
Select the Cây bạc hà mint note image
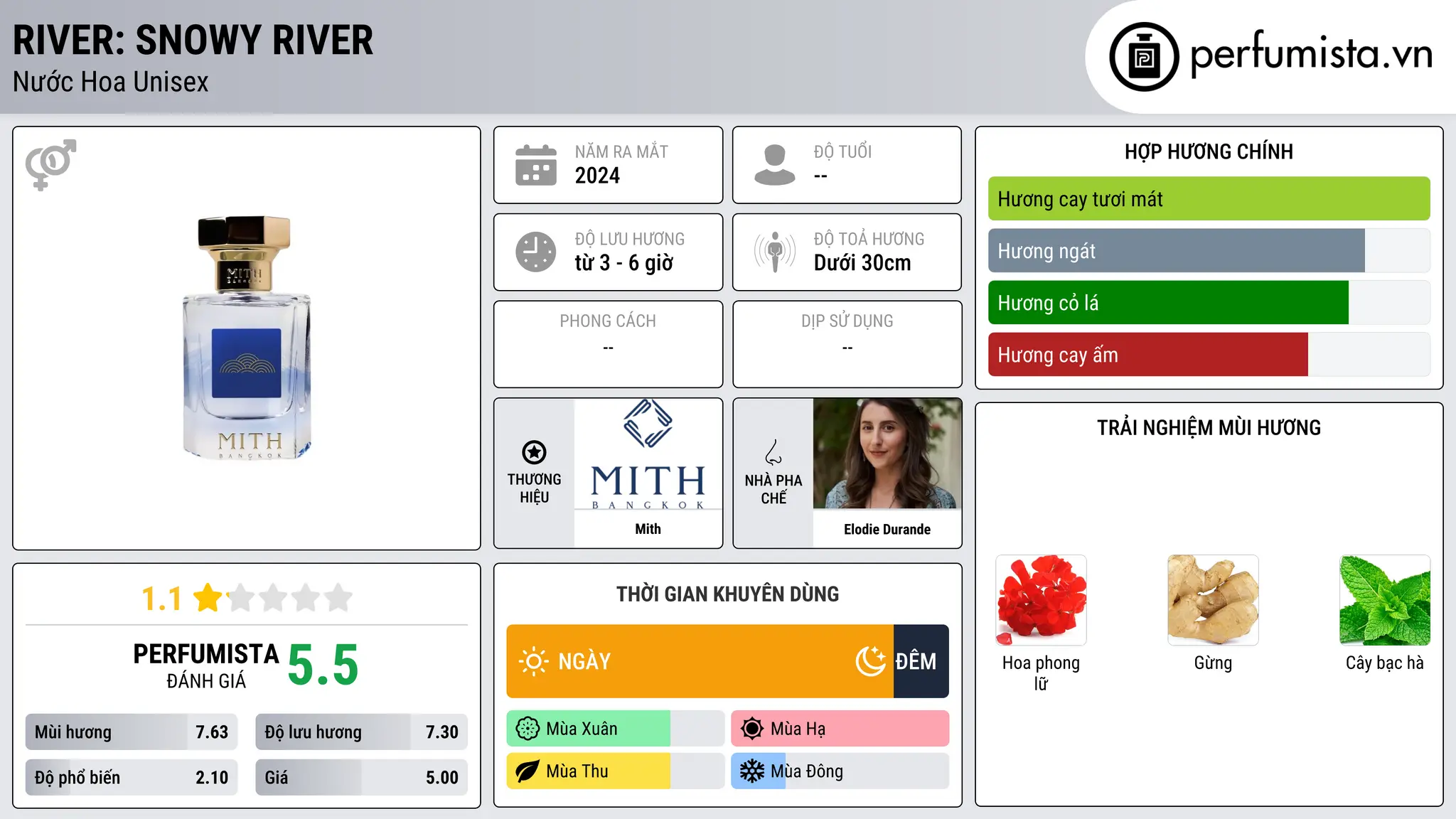click(1385, 600)
